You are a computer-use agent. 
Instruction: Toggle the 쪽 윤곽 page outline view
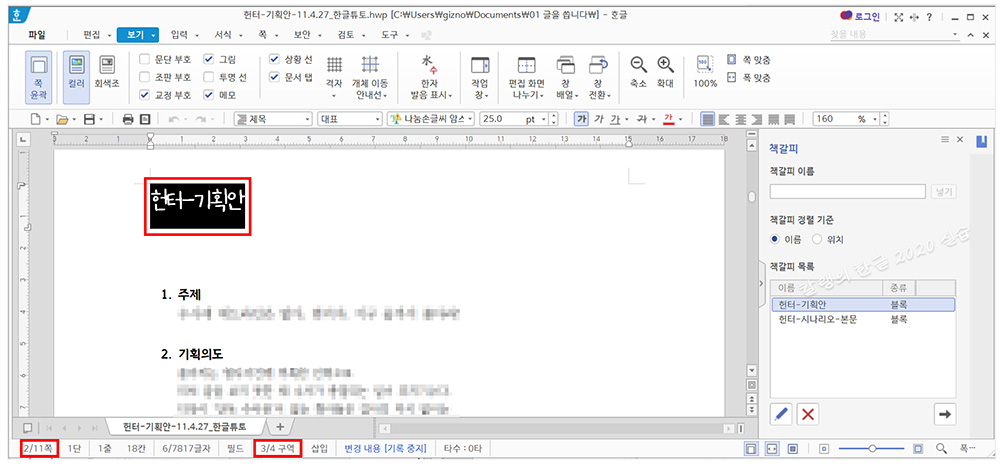pyautogui.click(x=39, y=77)
